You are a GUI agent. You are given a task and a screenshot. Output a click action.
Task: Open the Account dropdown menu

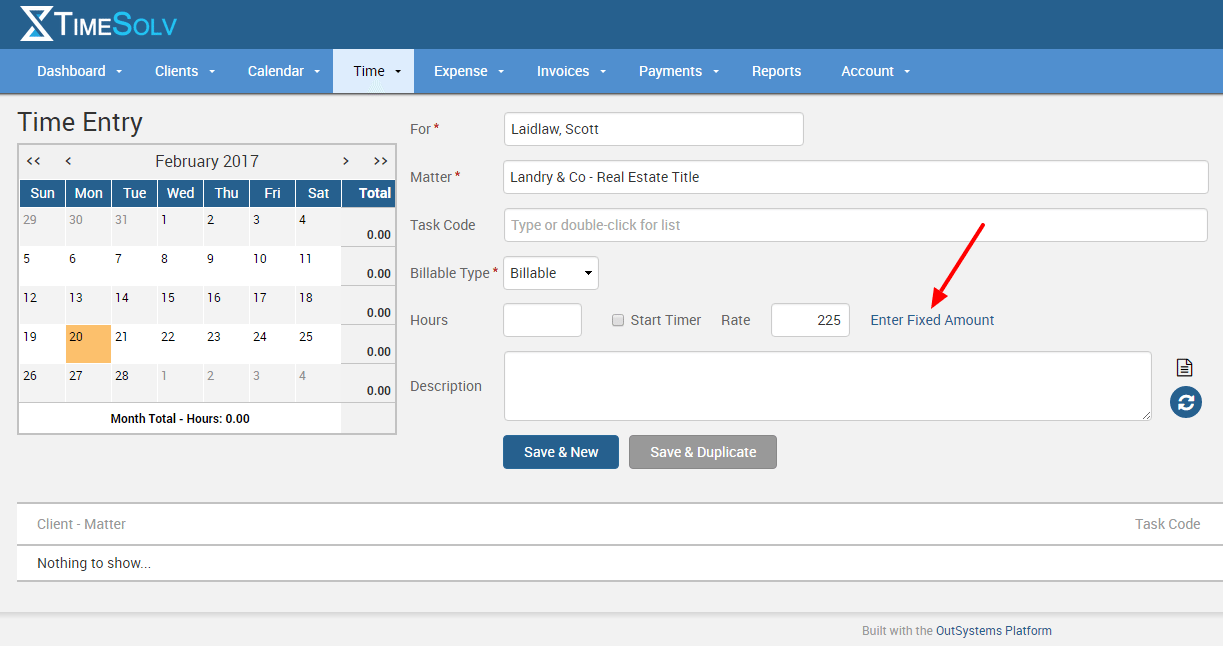coord(868,71)
